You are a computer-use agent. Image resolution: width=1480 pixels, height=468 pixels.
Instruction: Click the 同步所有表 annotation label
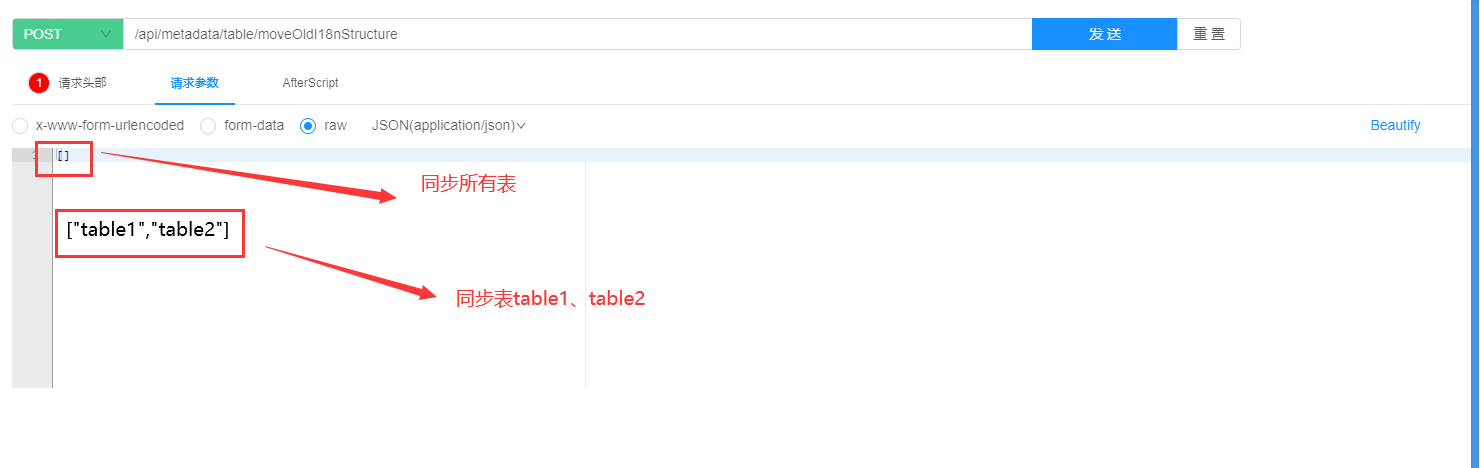[x=468, y=184]
